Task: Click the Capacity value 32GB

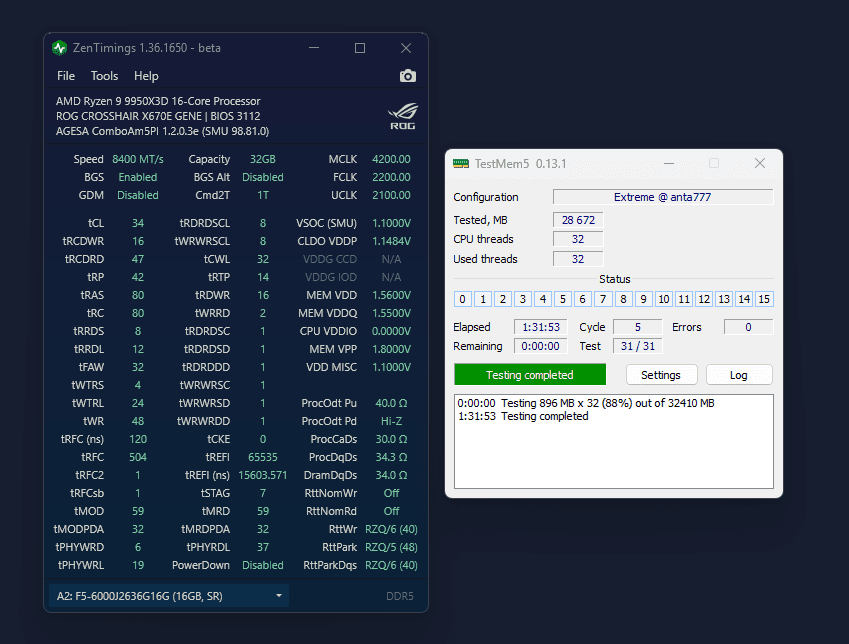Action: [263, 159]
